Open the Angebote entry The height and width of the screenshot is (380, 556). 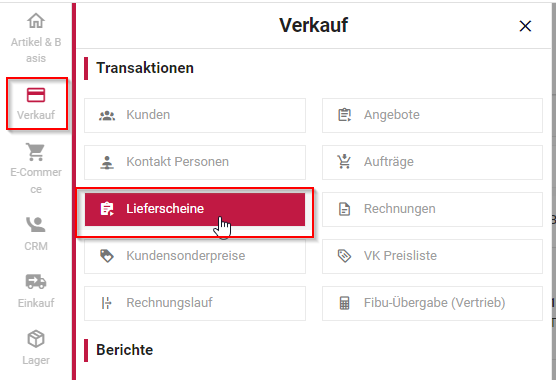(432, 116)
